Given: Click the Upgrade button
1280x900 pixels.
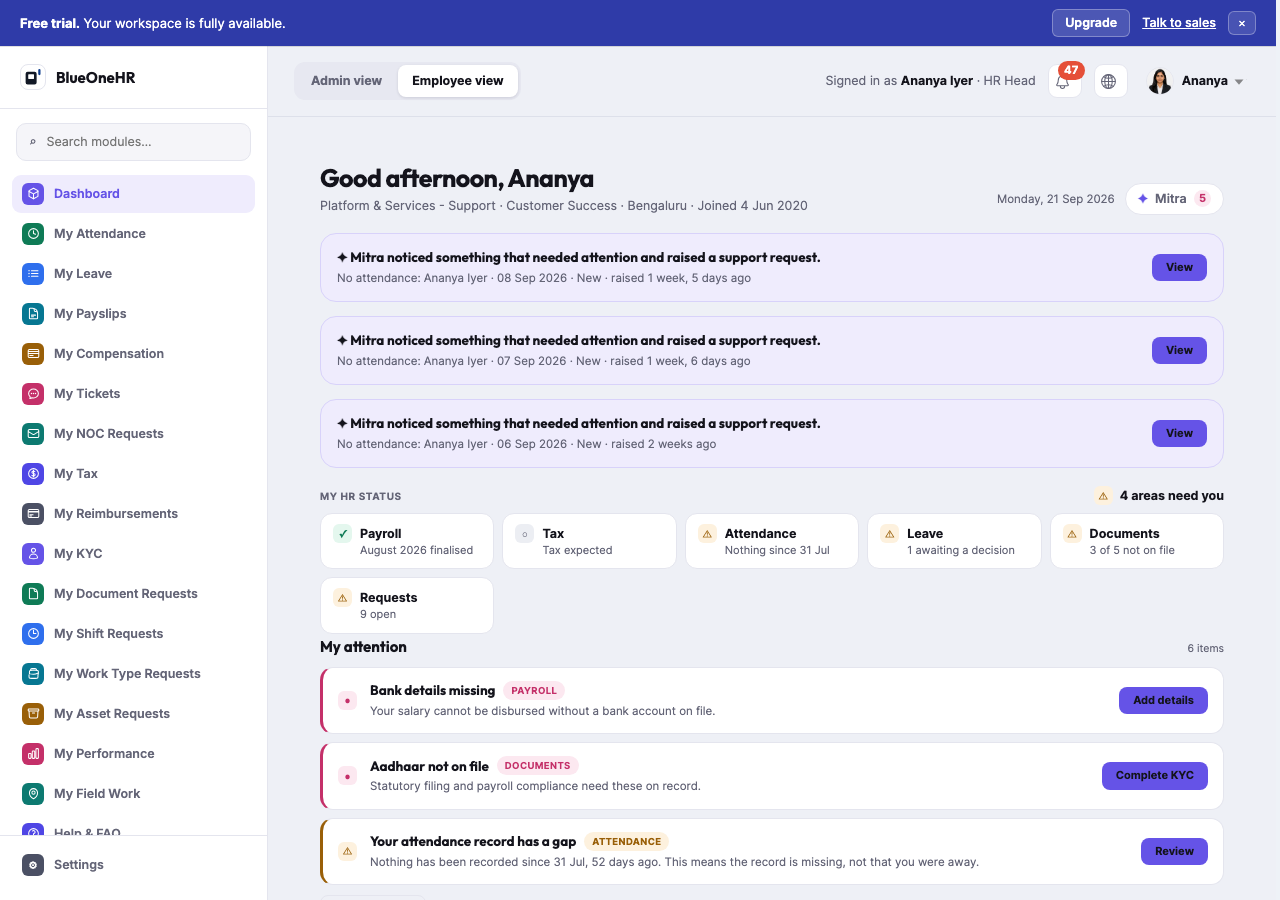Looking at the screenshot, I should 1090,23.
